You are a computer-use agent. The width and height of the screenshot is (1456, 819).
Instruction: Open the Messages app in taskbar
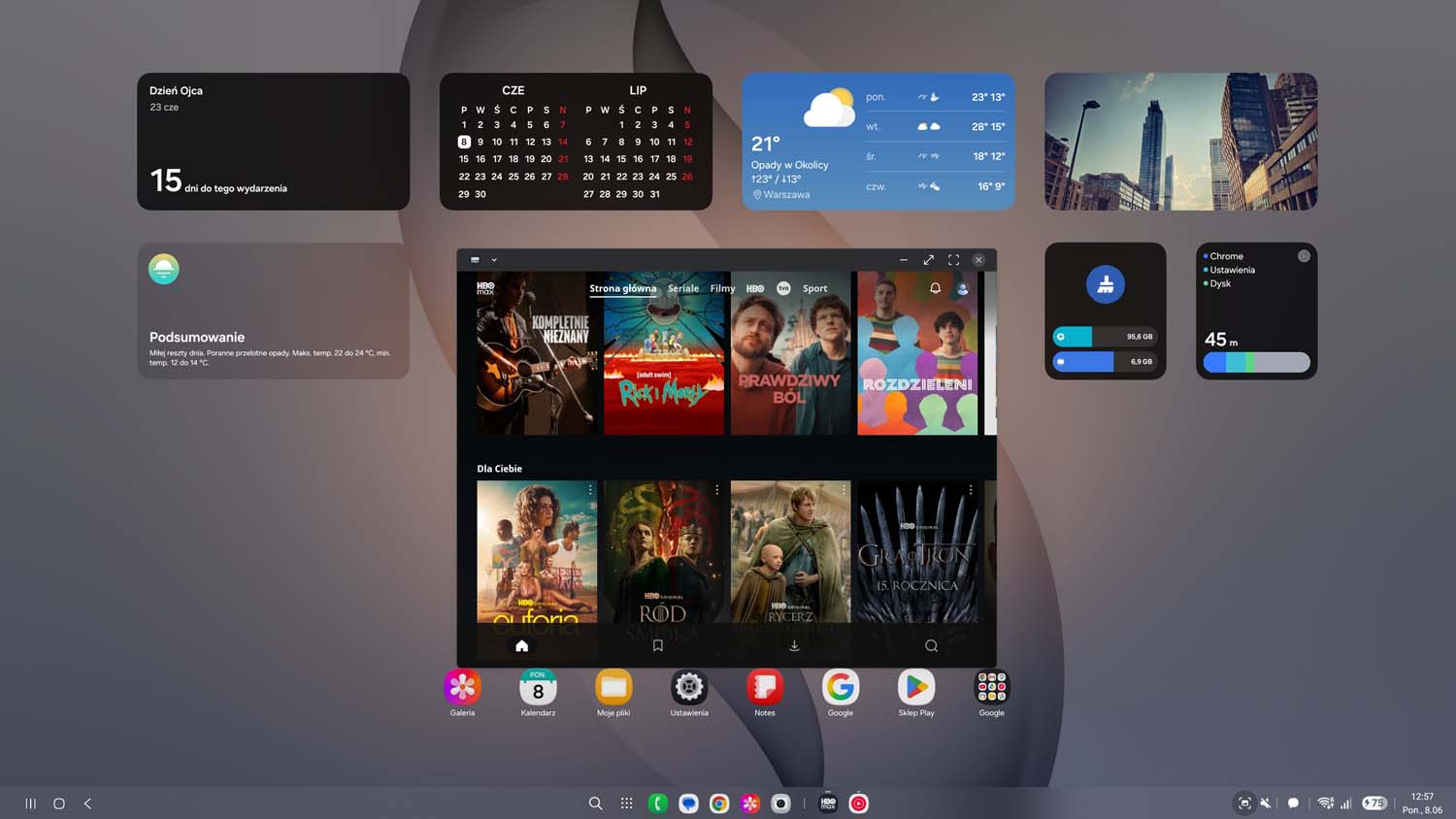(688, 803)
